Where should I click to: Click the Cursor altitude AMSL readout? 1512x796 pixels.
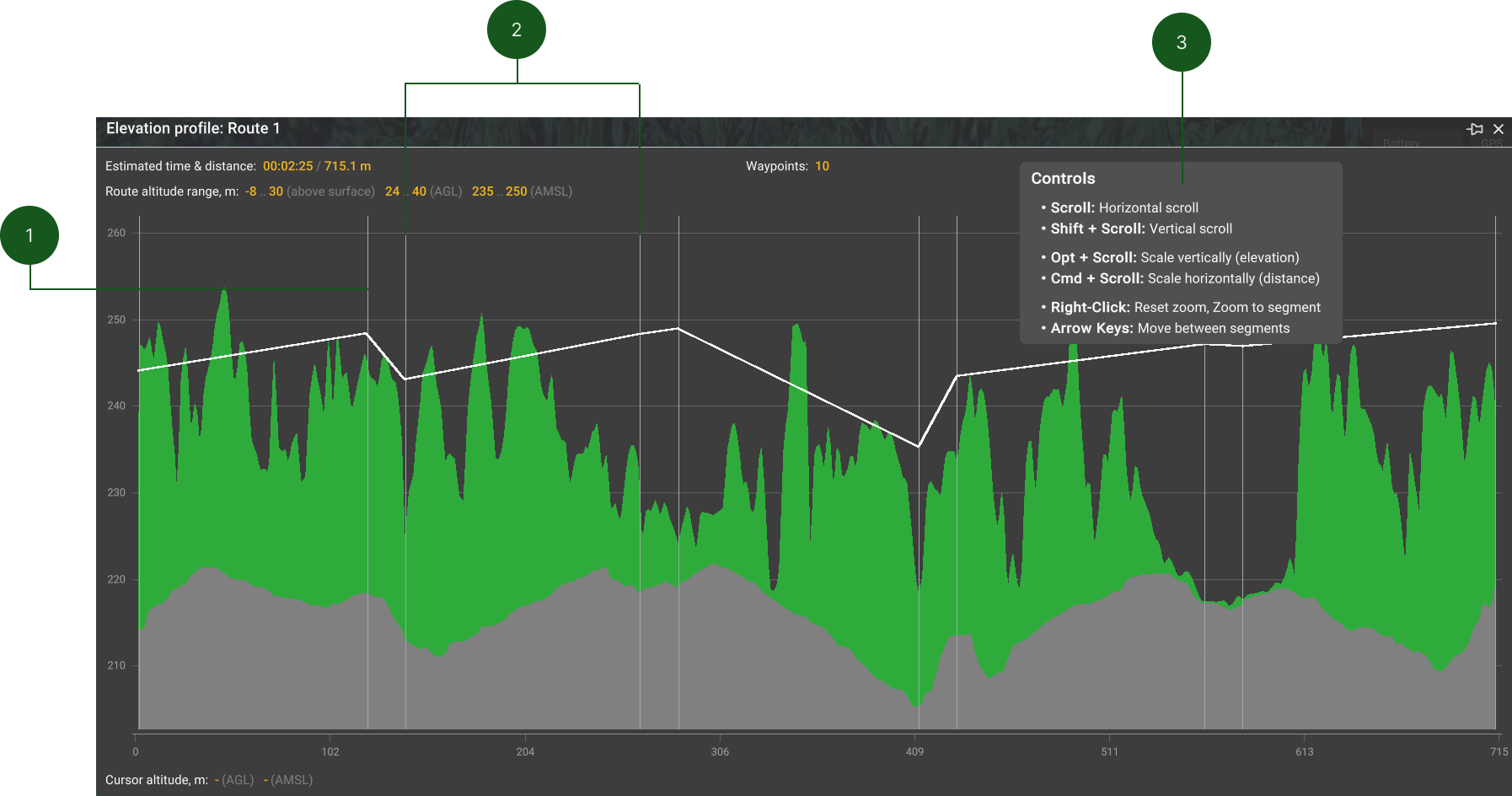tap(288, 780)
